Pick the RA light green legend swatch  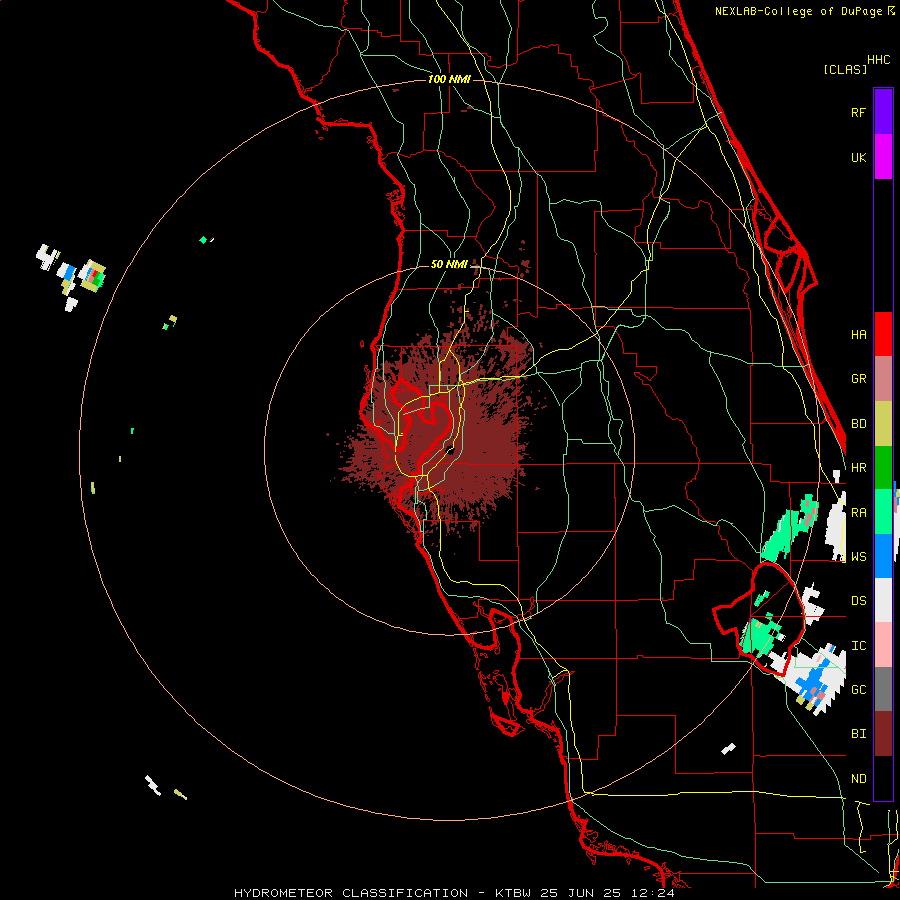tap(883, 512)
